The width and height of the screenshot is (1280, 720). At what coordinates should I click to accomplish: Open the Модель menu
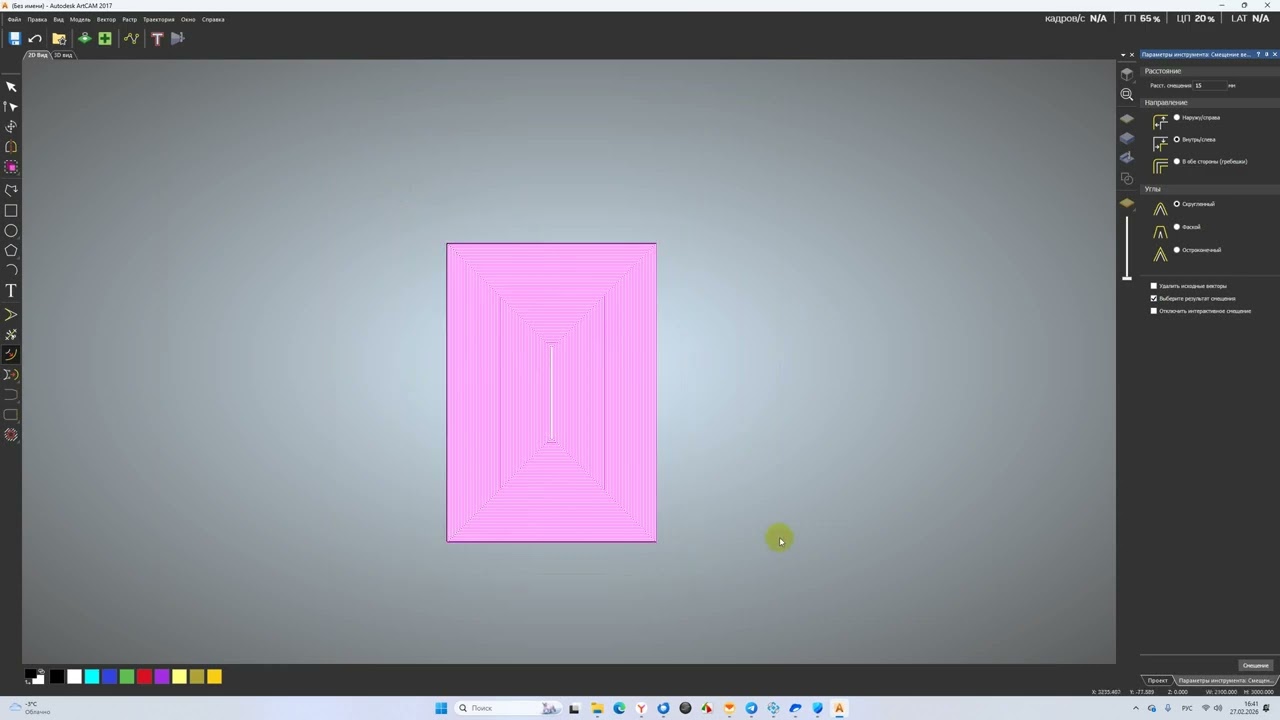[x=80, y=19]
